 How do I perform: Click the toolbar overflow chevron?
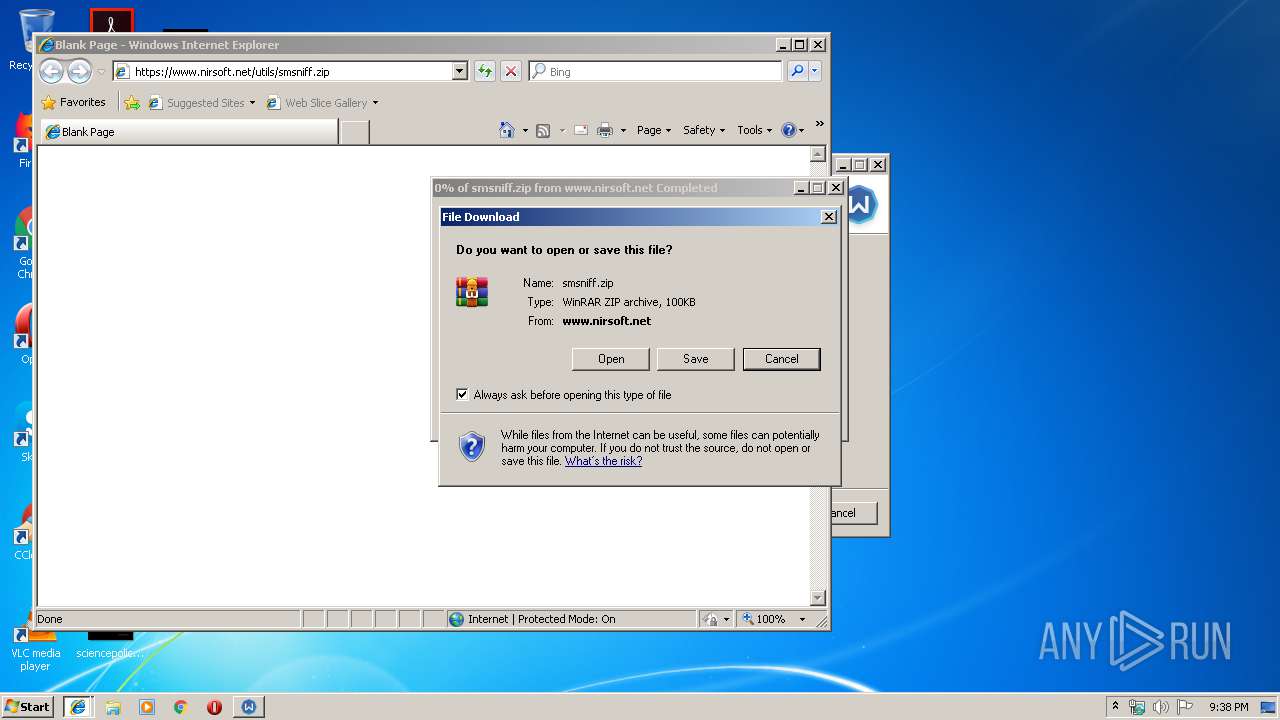point(819,124)
